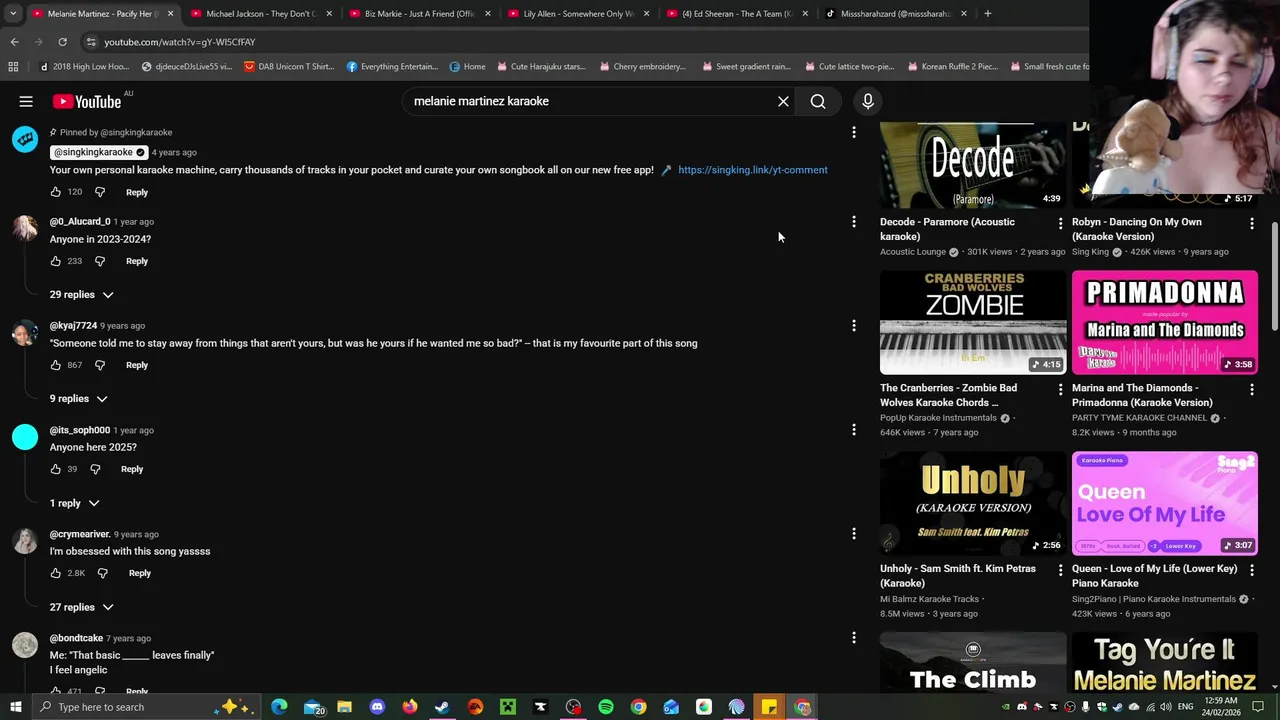Dislike the 'Anyone in 2023-2024?' comment
Screen dimensions: 1280x720
tap(100, 261)
